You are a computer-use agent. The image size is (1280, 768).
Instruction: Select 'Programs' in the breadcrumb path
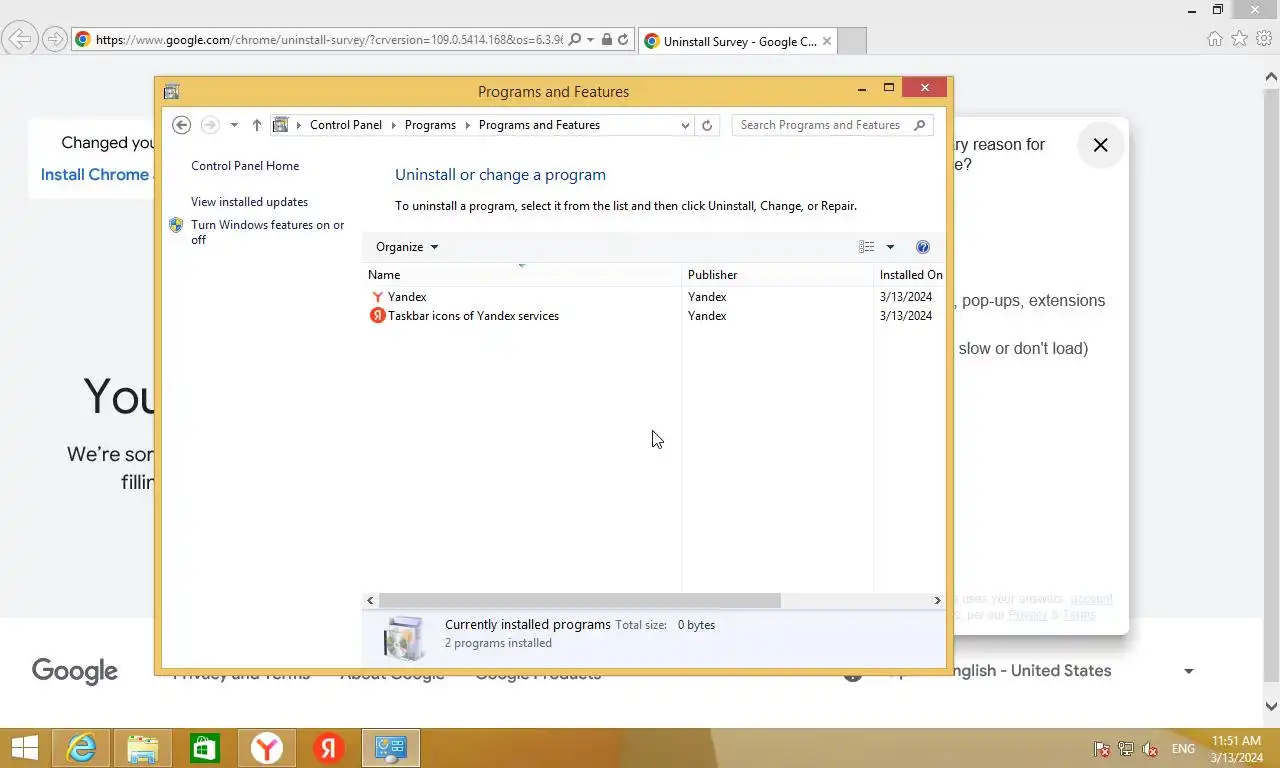tap(430, 125)
